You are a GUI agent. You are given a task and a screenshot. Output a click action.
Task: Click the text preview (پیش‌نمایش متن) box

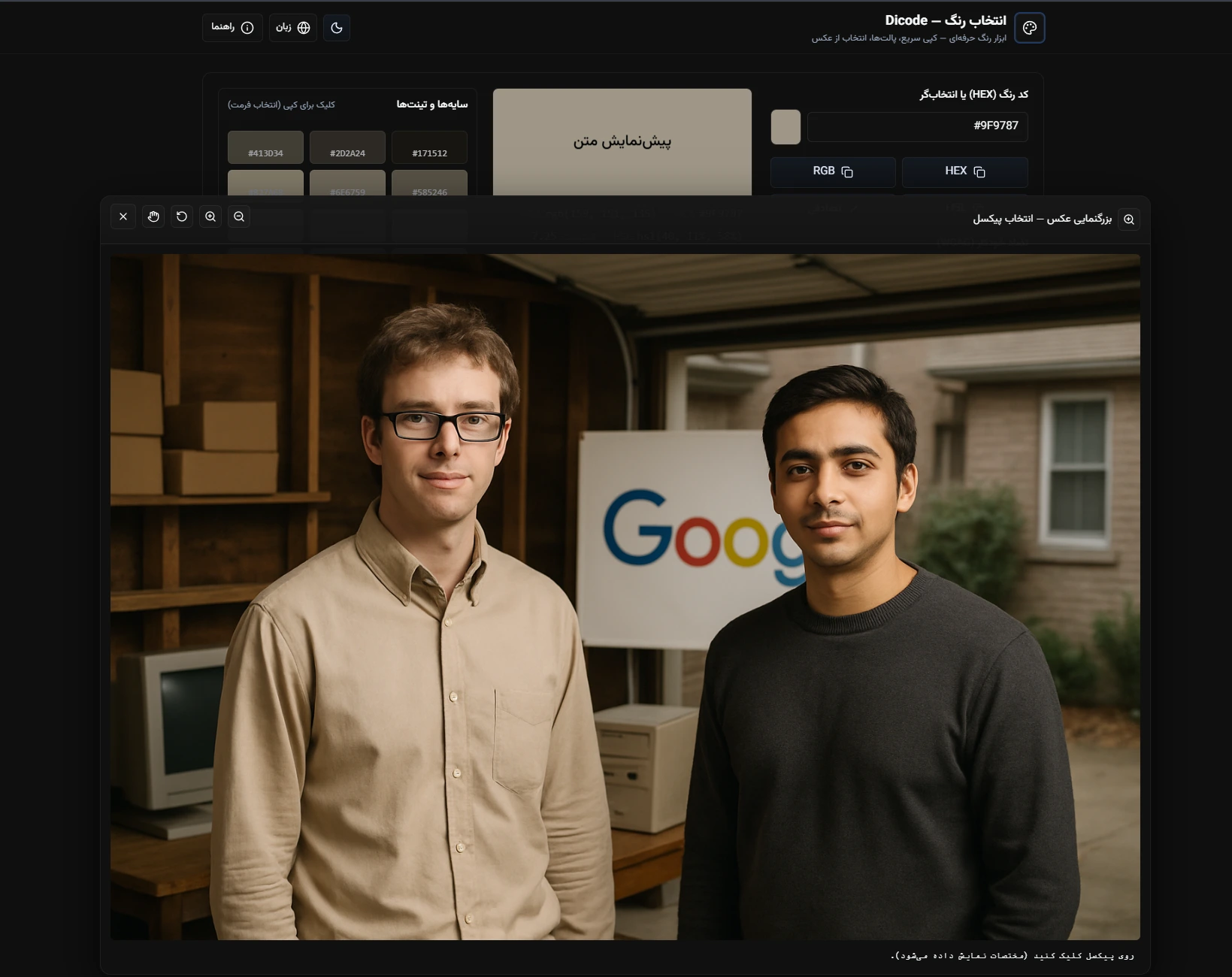click(622, 141)
